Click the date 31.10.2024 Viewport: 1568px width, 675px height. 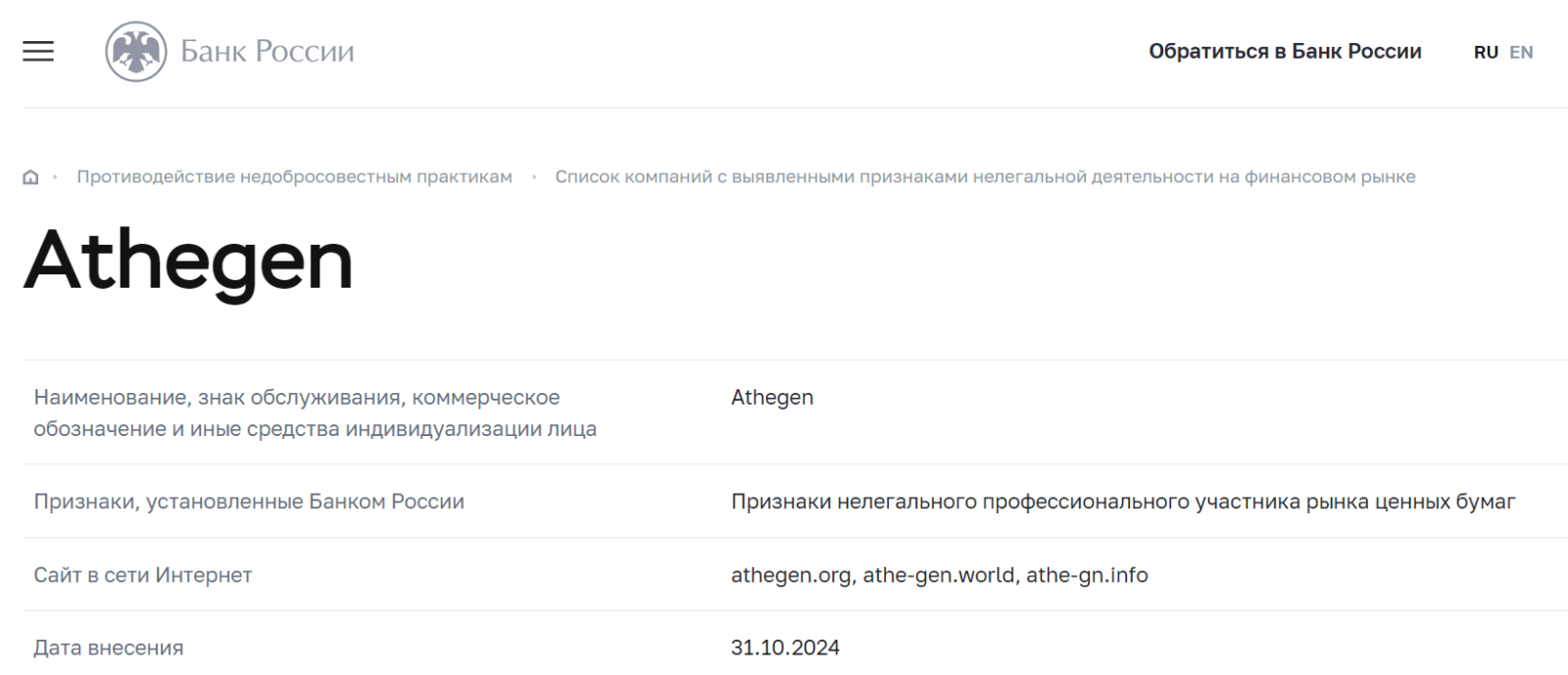(x=785, y=648)
